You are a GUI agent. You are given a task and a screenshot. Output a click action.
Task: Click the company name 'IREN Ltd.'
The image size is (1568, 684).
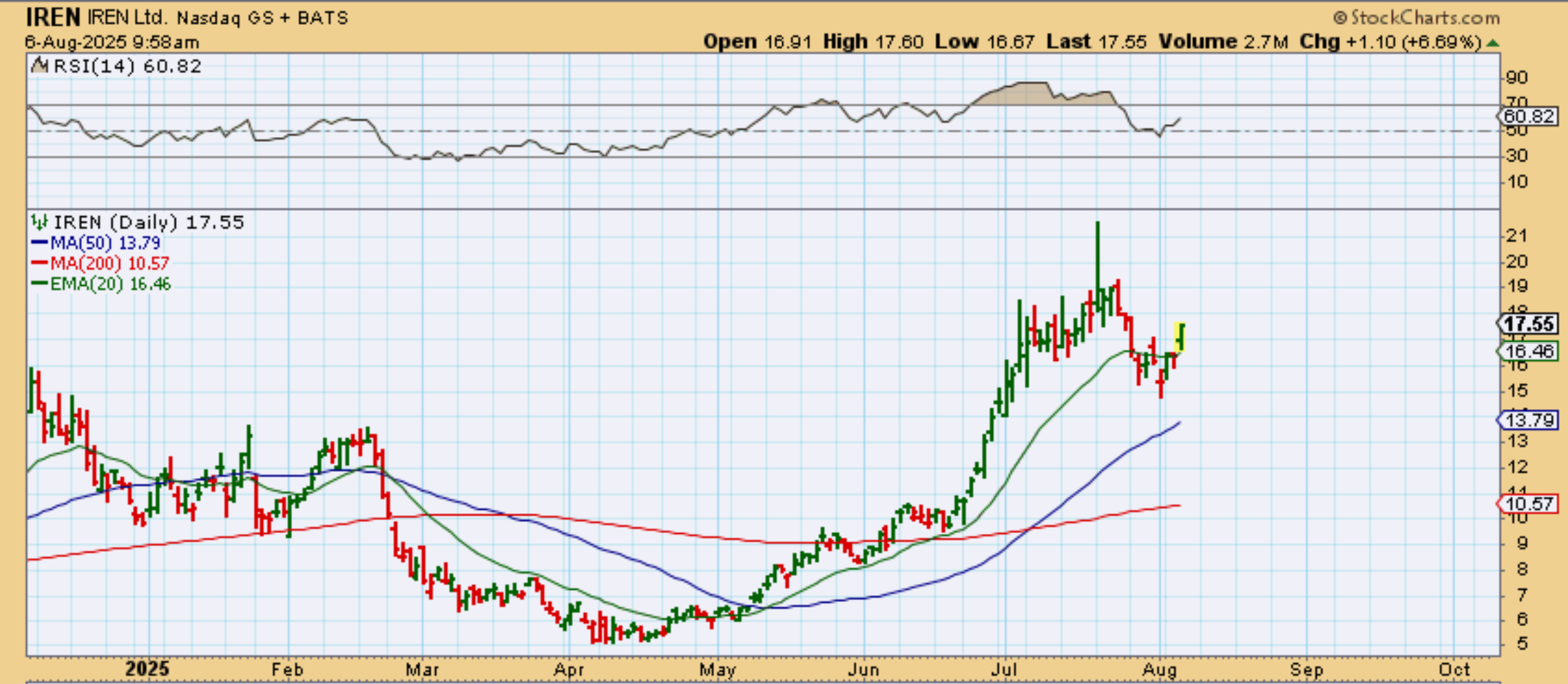pyautogui.click(x=127, y=17)
